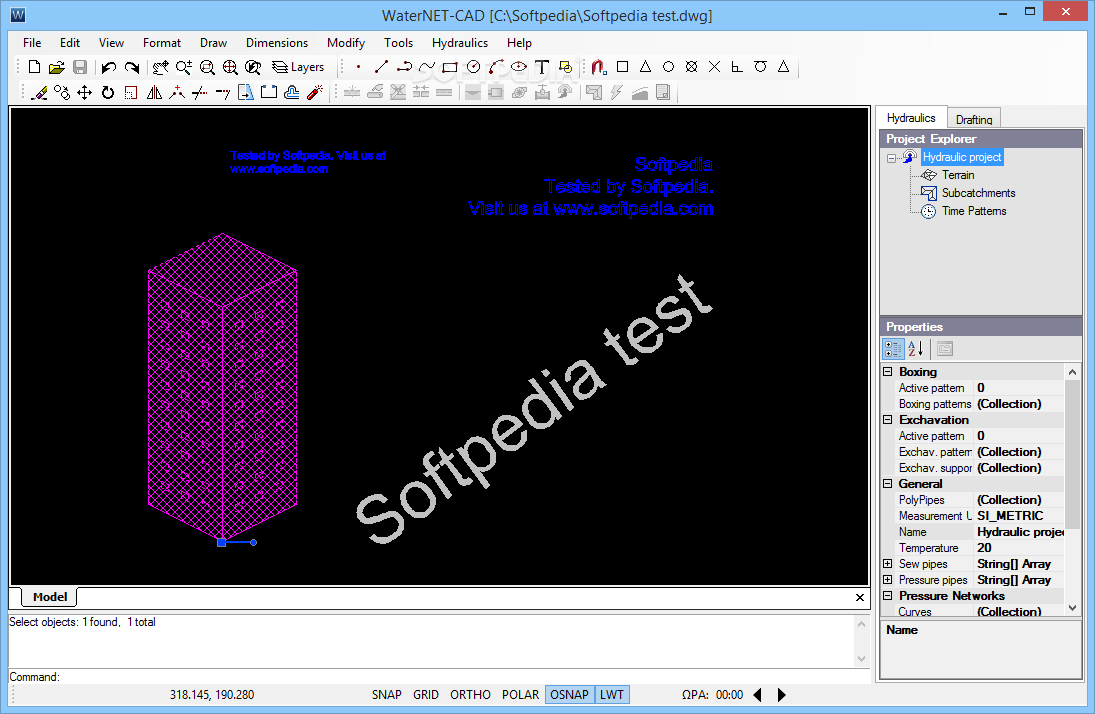Image resolution: width=1095 pixels, height=714 pixels.
Task: Select the Zoom in/out magnifier
Action: click(x=184, y=67)
